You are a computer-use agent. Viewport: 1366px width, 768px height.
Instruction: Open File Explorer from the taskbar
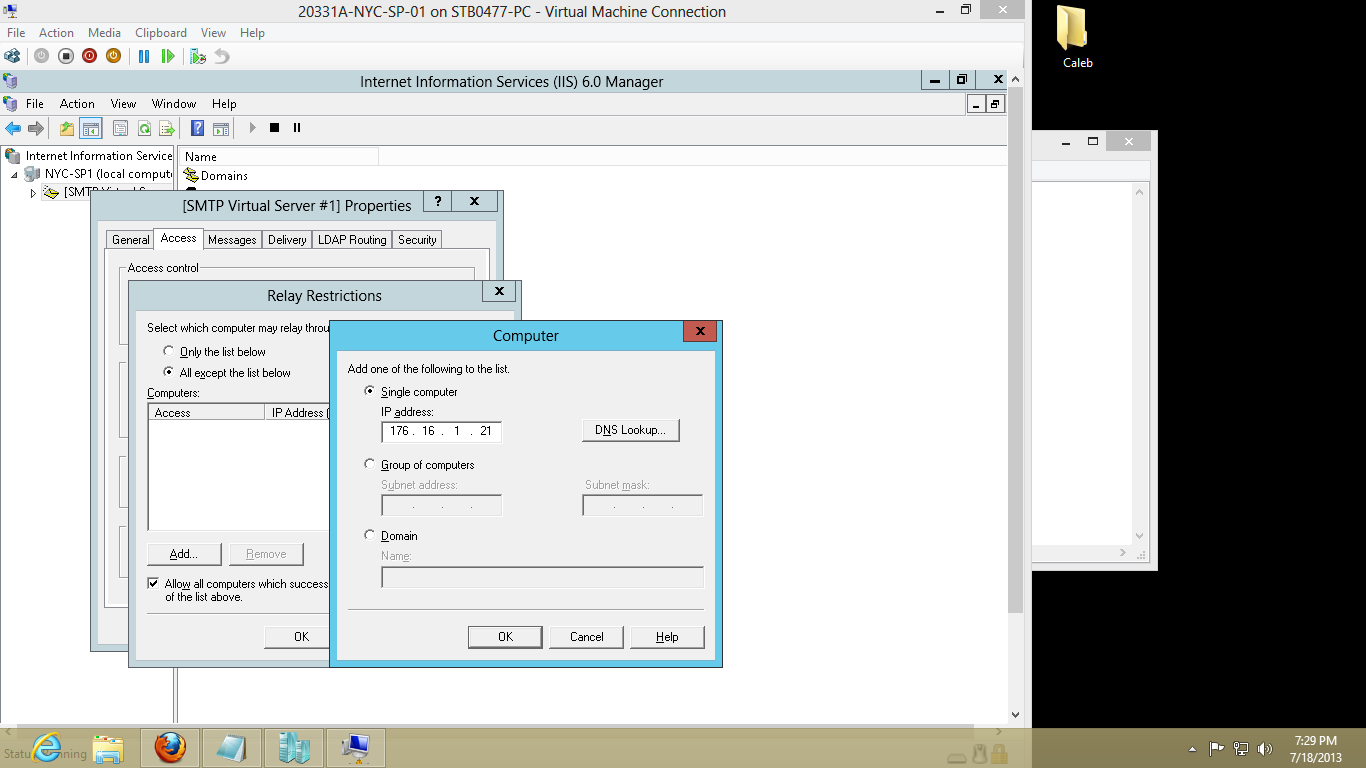tap(108, 747)
